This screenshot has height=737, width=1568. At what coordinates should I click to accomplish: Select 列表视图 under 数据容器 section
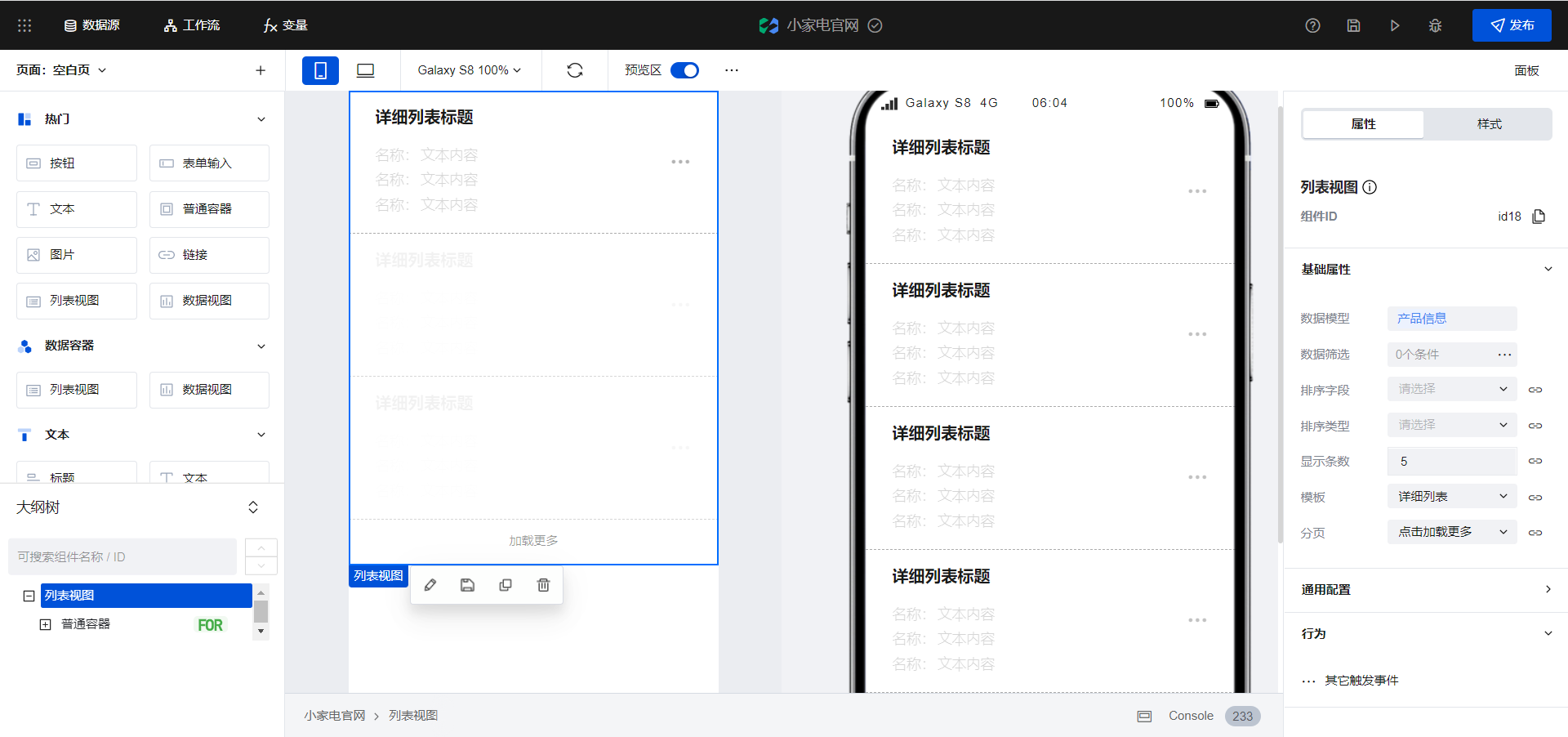(x=77, y=390)
